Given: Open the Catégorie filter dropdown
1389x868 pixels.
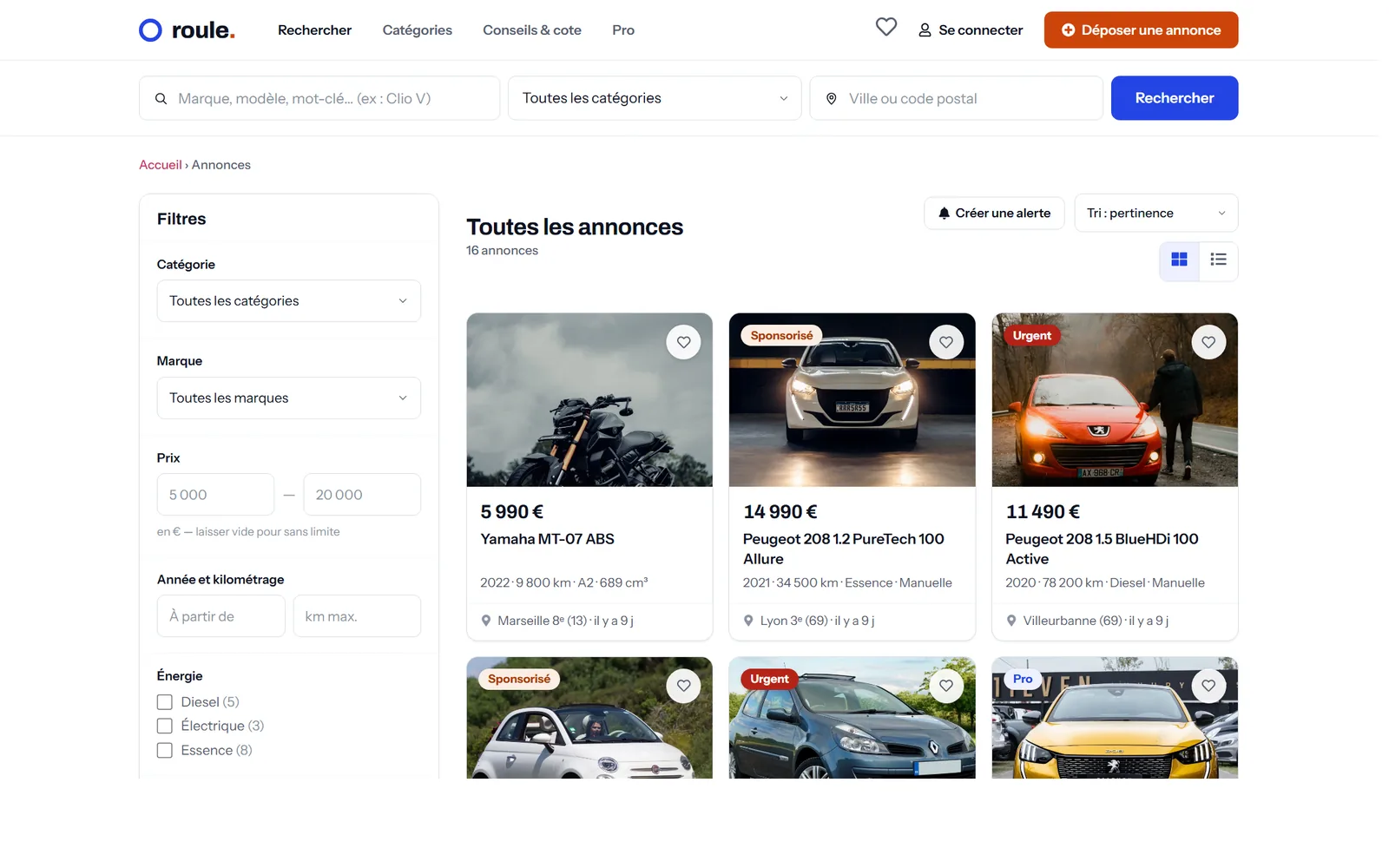Looking at the screenshot, I should (x=289, y=301).
